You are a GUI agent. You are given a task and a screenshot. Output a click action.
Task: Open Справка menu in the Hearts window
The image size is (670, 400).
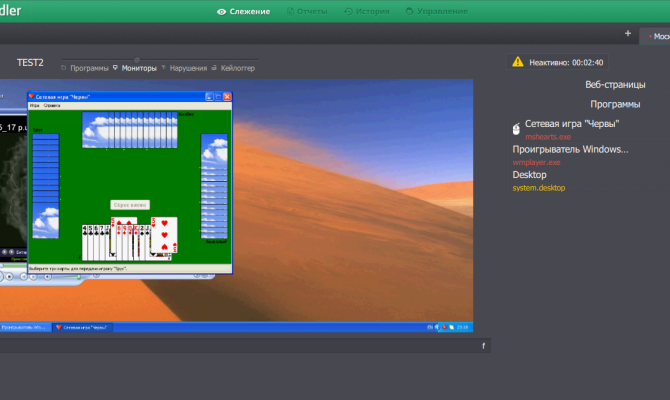pos(52,105)
